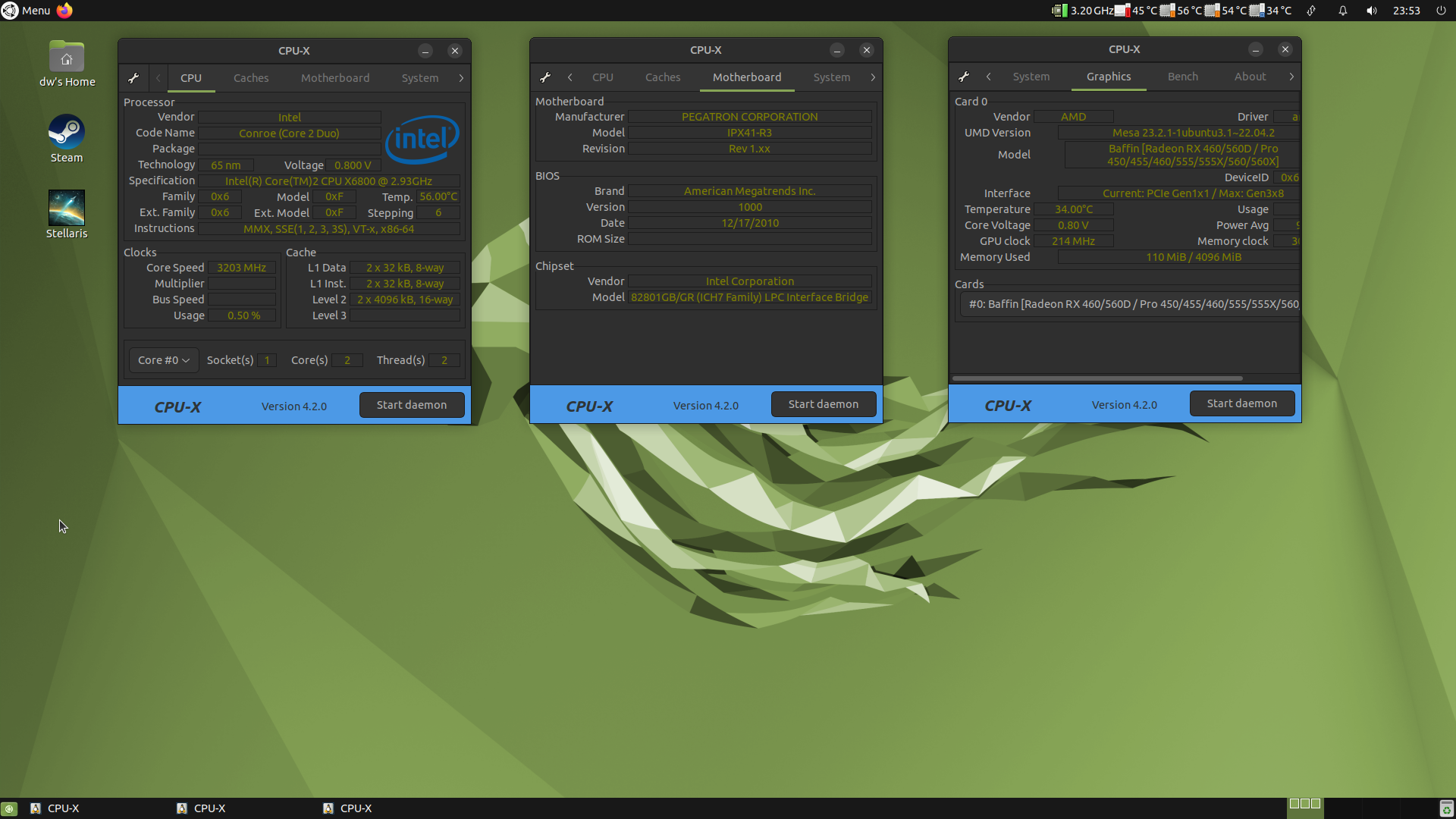
Task: Click the panel icon left of the bell
Action: (1311, 11)
